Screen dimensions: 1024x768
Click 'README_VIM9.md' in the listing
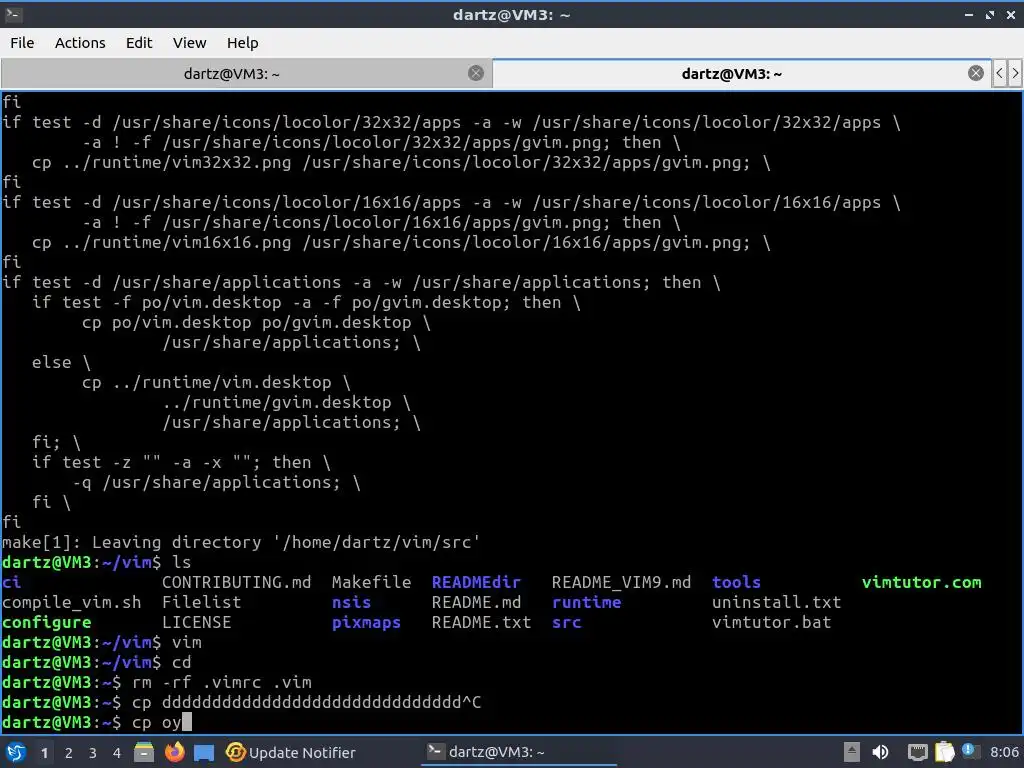(x=621, y=583)
